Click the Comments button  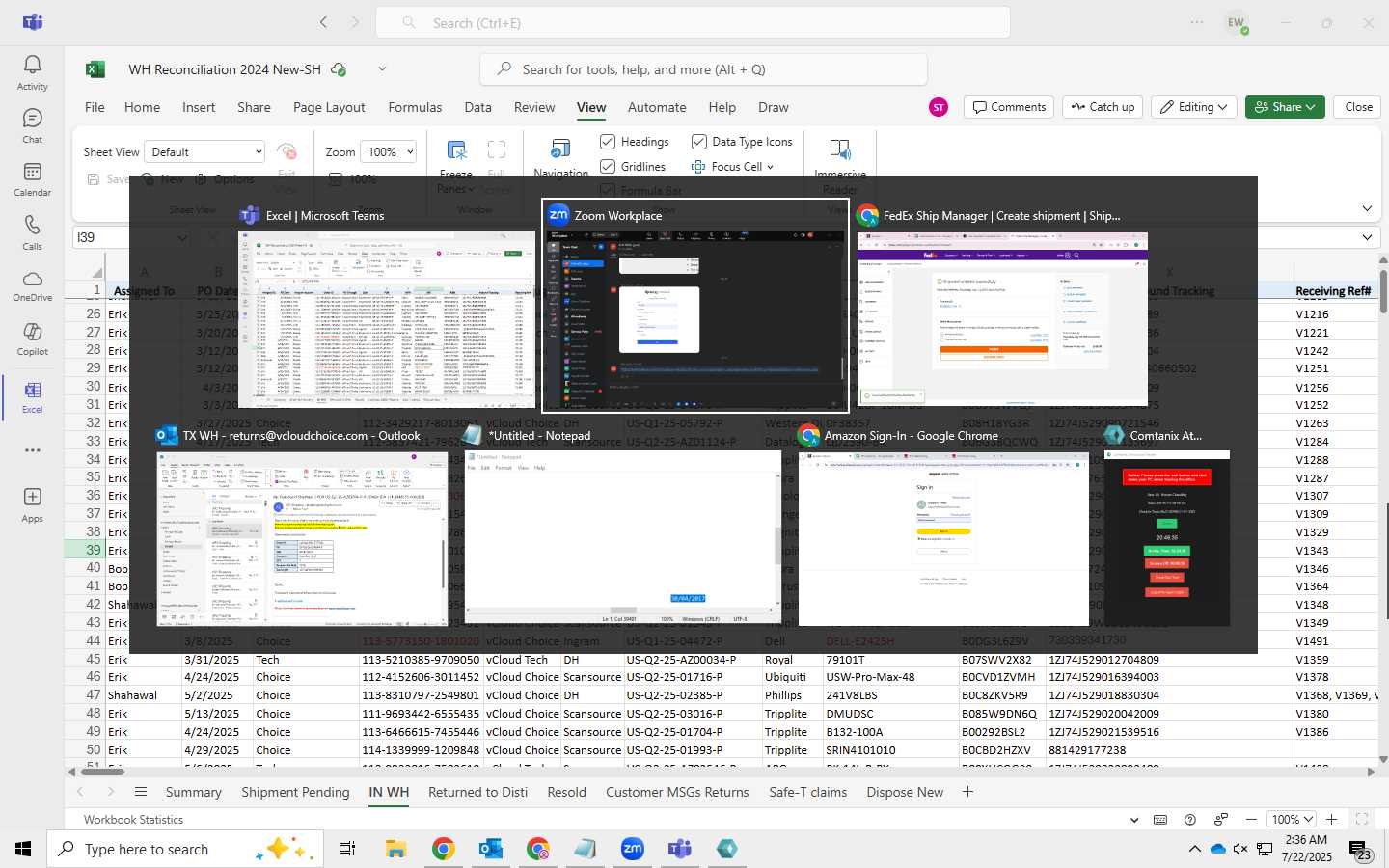tap(1009, 107)
